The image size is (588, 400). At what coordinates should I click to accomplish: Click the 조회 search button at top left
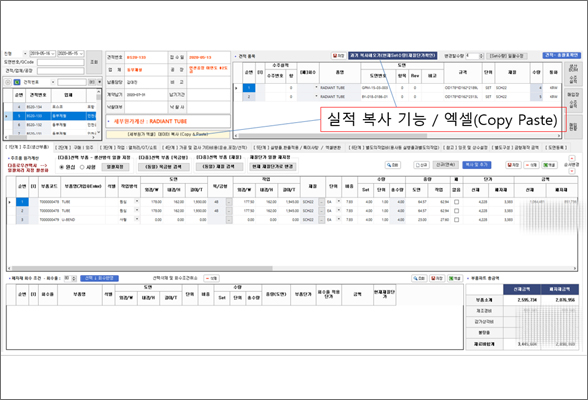94,62
